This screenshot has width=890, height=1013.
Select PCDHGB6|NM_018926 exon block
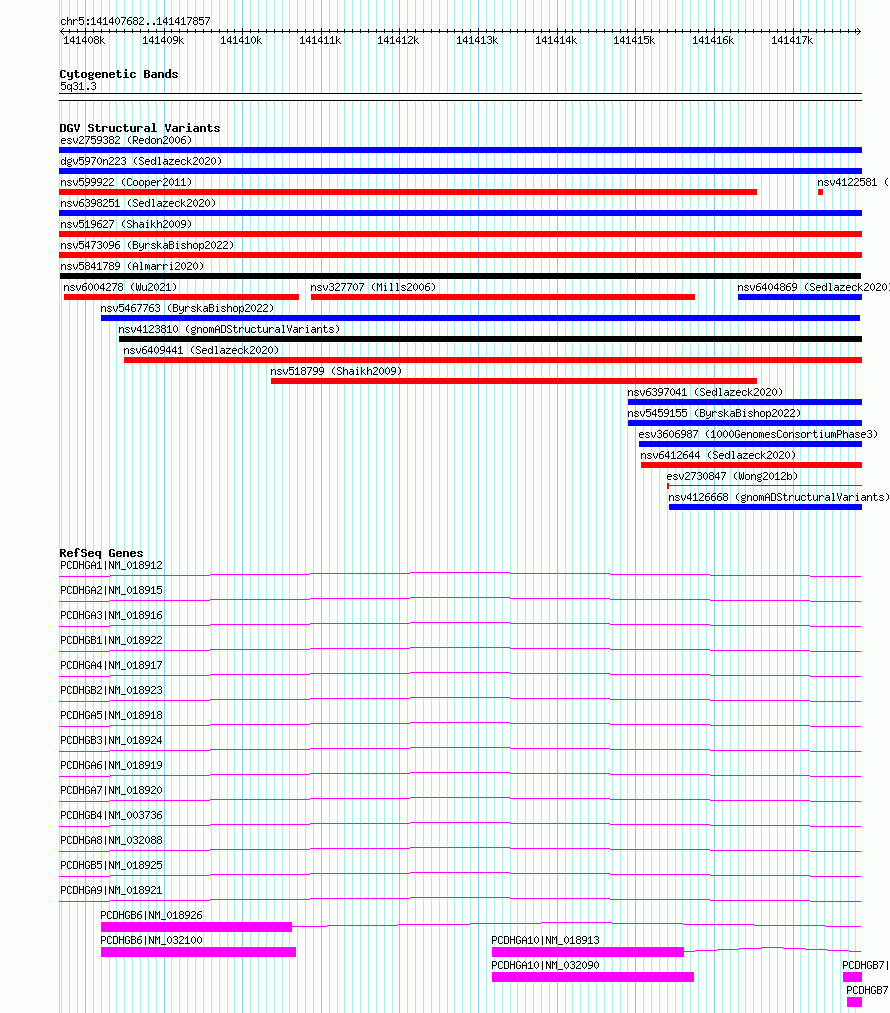[196, 927]
